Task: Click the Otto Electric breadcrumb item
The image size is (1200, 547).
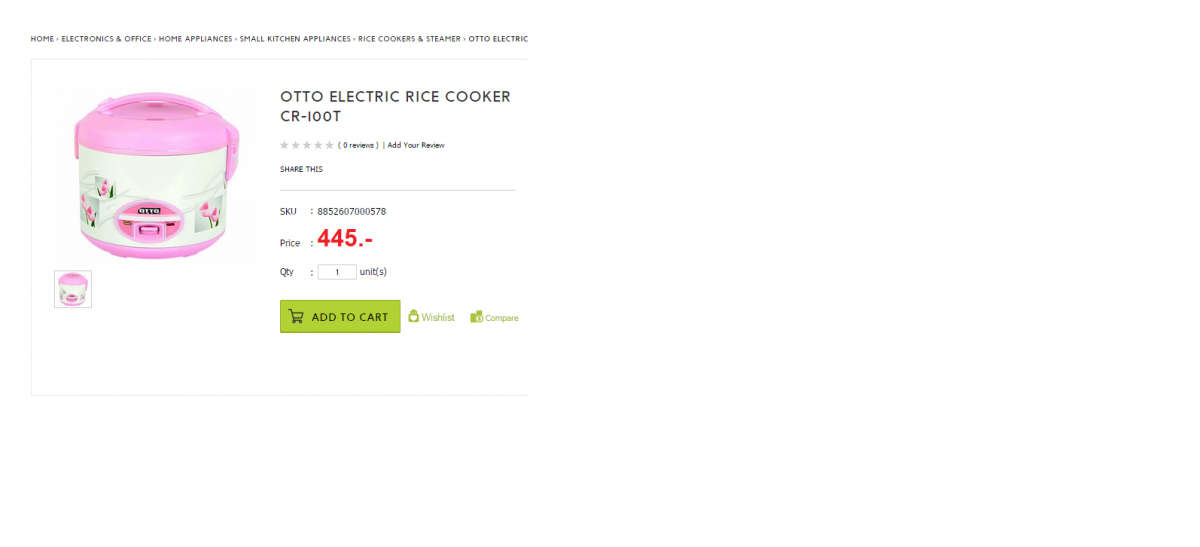Action: tap(498, 39)
